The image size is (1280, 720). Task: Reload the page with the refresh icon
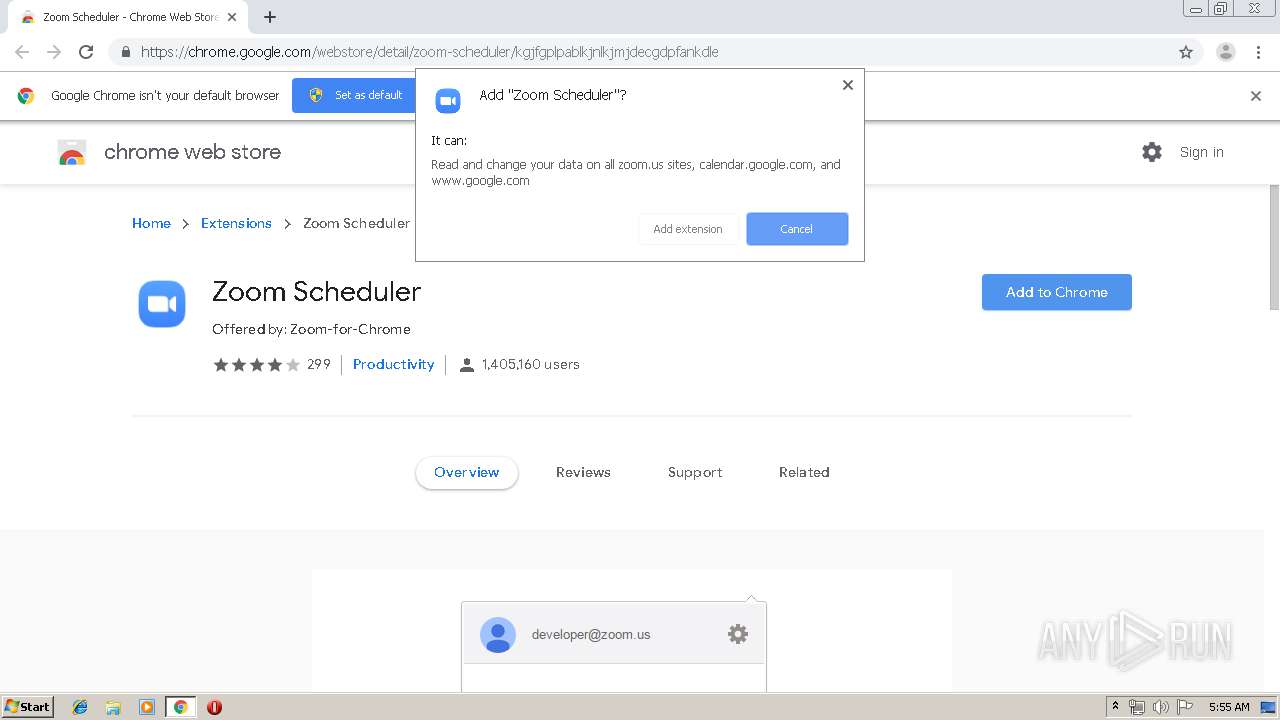[x=86, y=52]
